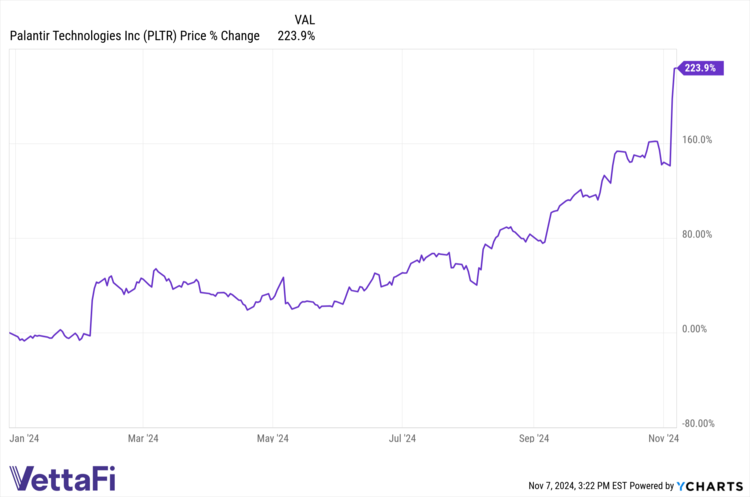
Task: Select the Jan '24 x-axis label
Action: (23, 438)
